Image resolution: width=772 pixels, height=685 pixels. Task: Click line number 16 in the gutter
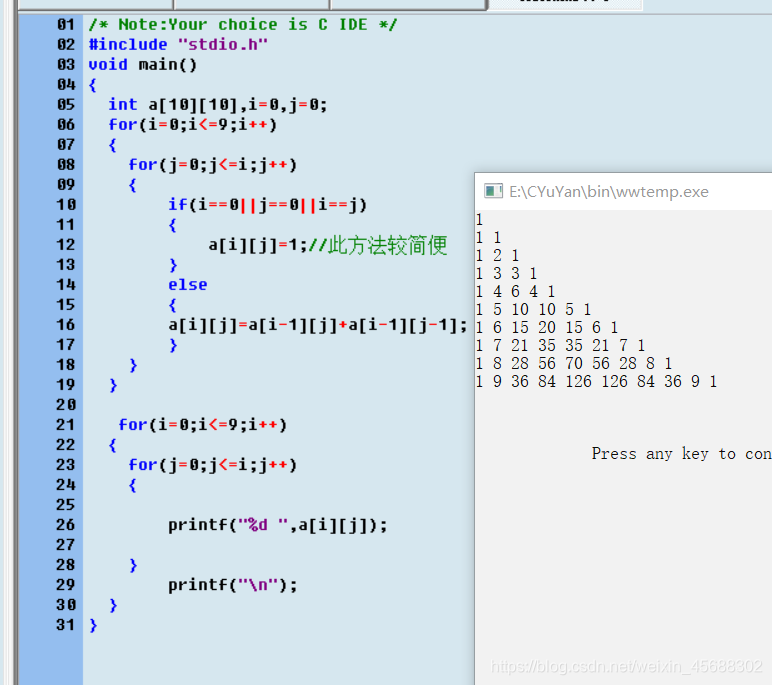pyautogui.click(x=66, y=325)
